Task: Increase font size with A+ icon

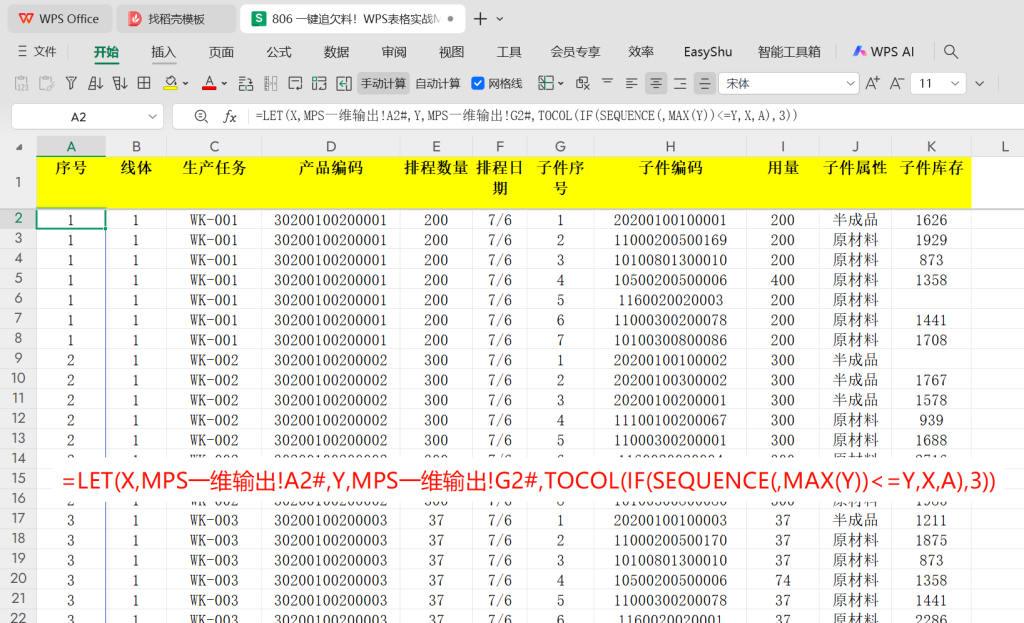Action: 872,83
